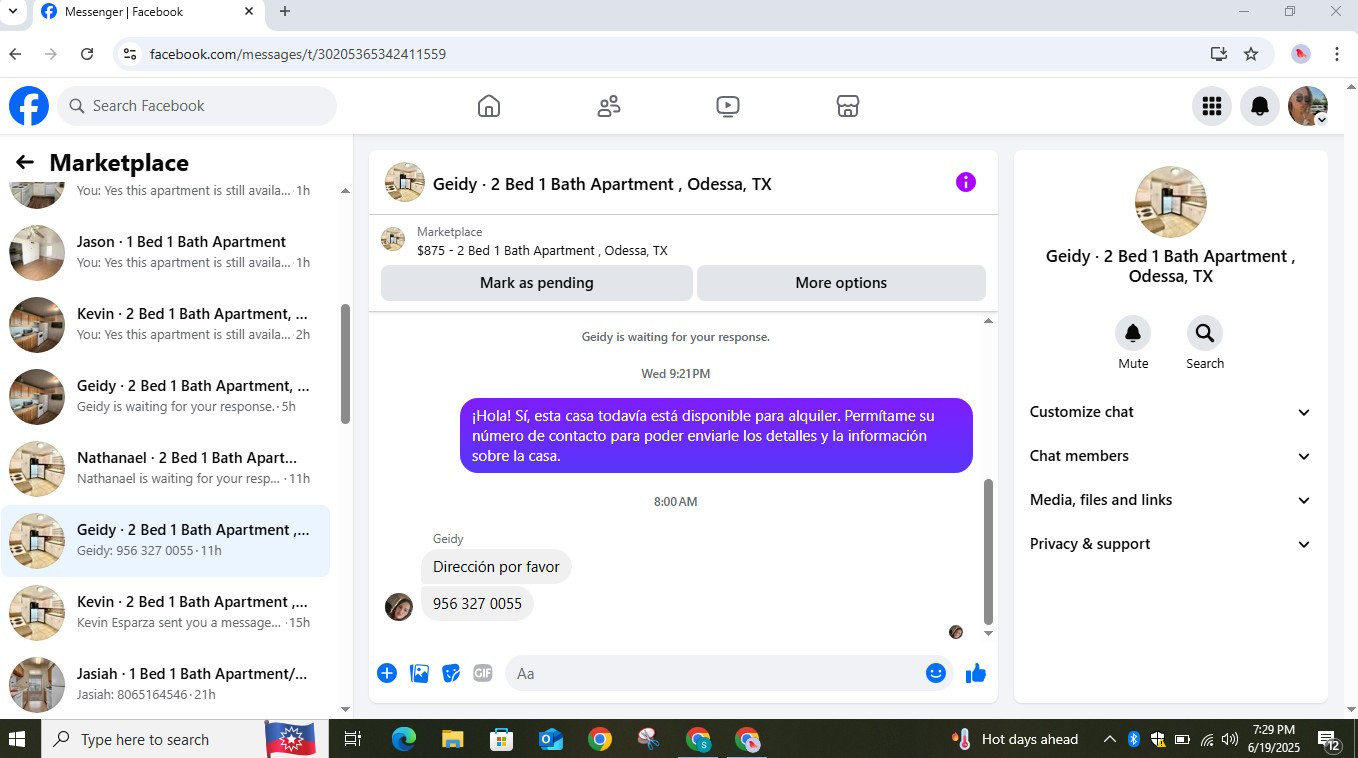Open a new browser tab
Viewport: 1358px width, 758px height.
[285, 11]
